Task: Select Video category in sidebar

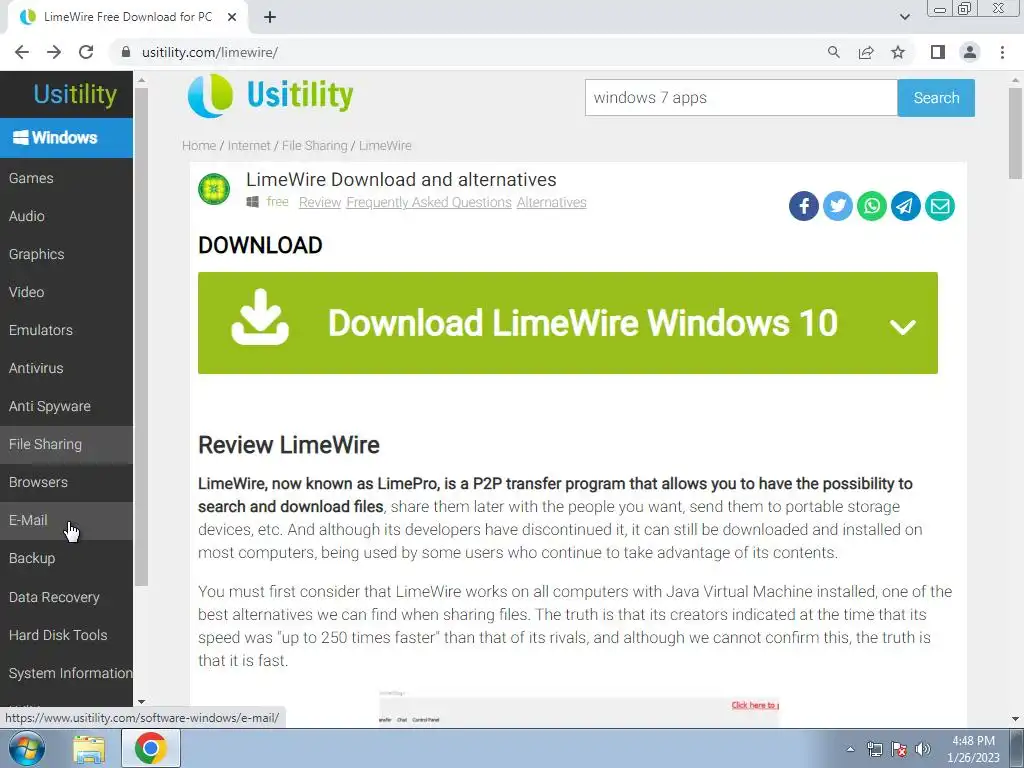Action: pyautogui.click(x=66, y=292)
